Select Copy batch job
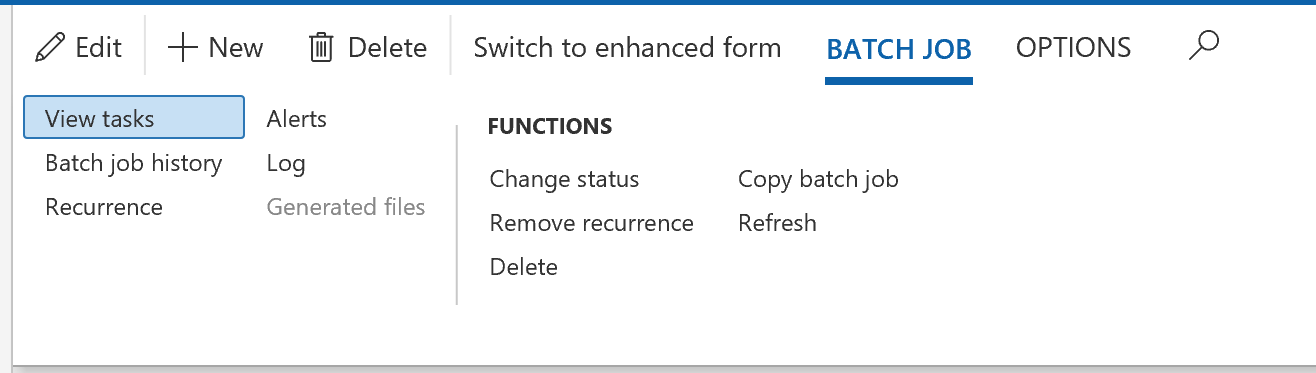This screenshot has width=1316, height=373. click(818, 179)
